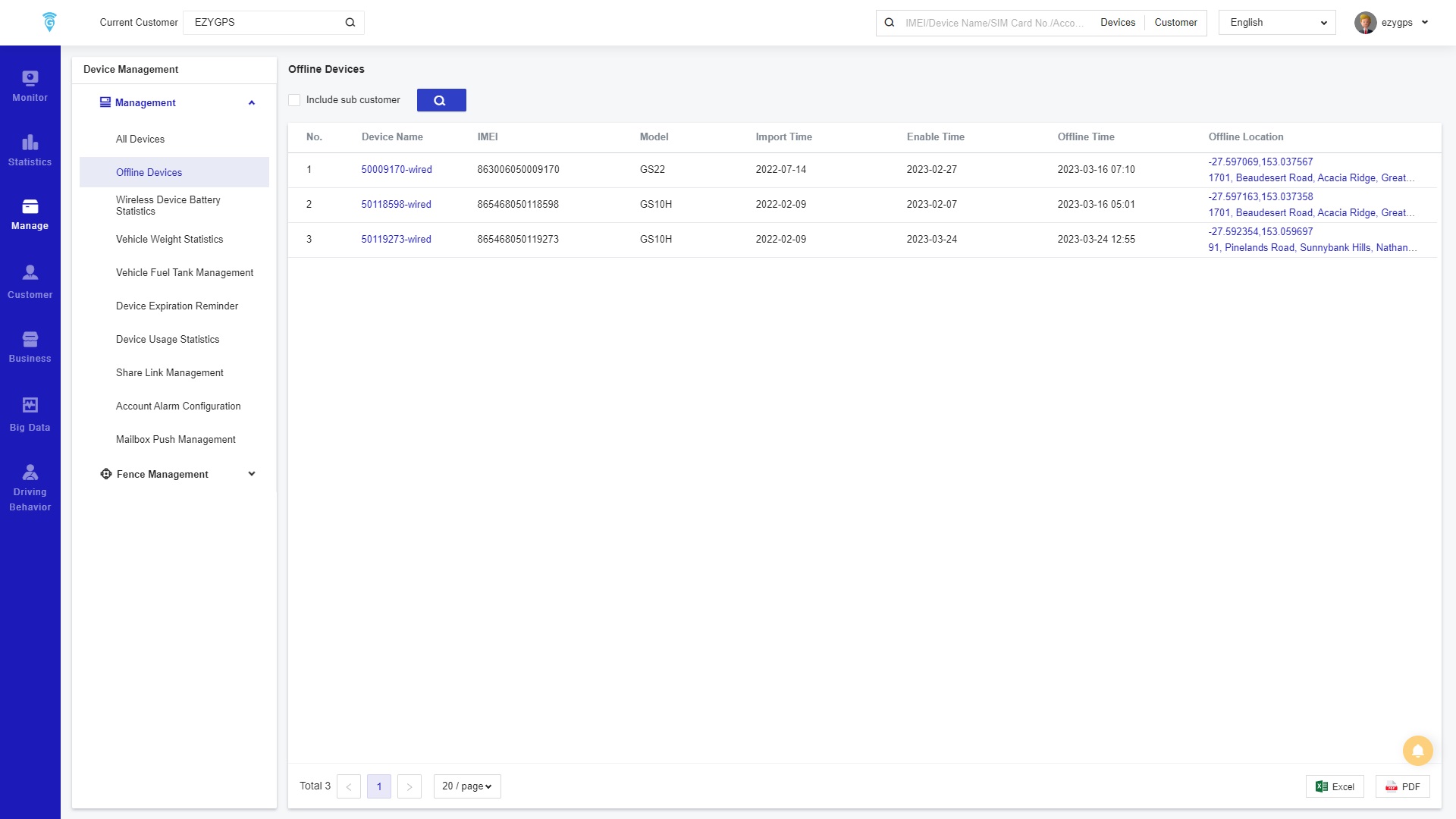Open the 20 / page size dropdown
The height and width of the screenshot is (819, 1456).
coord(466,786)
